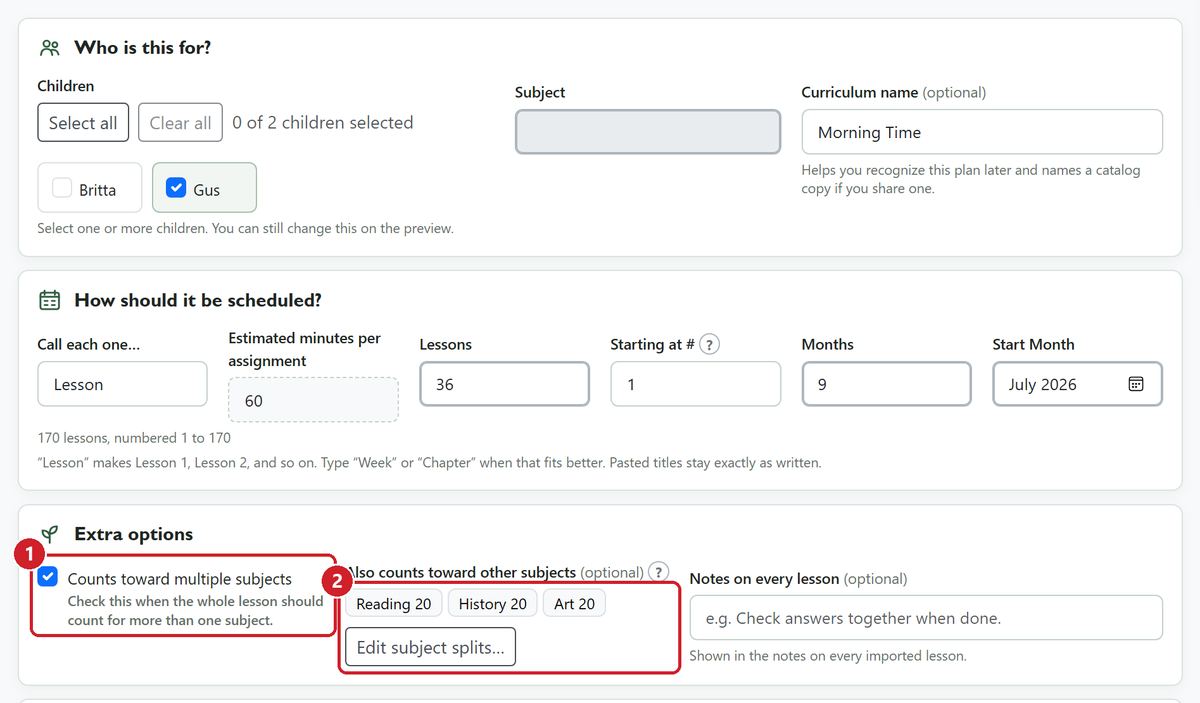
Task: Open the Start Month July 2026 field
Action: coord(1077,384)
